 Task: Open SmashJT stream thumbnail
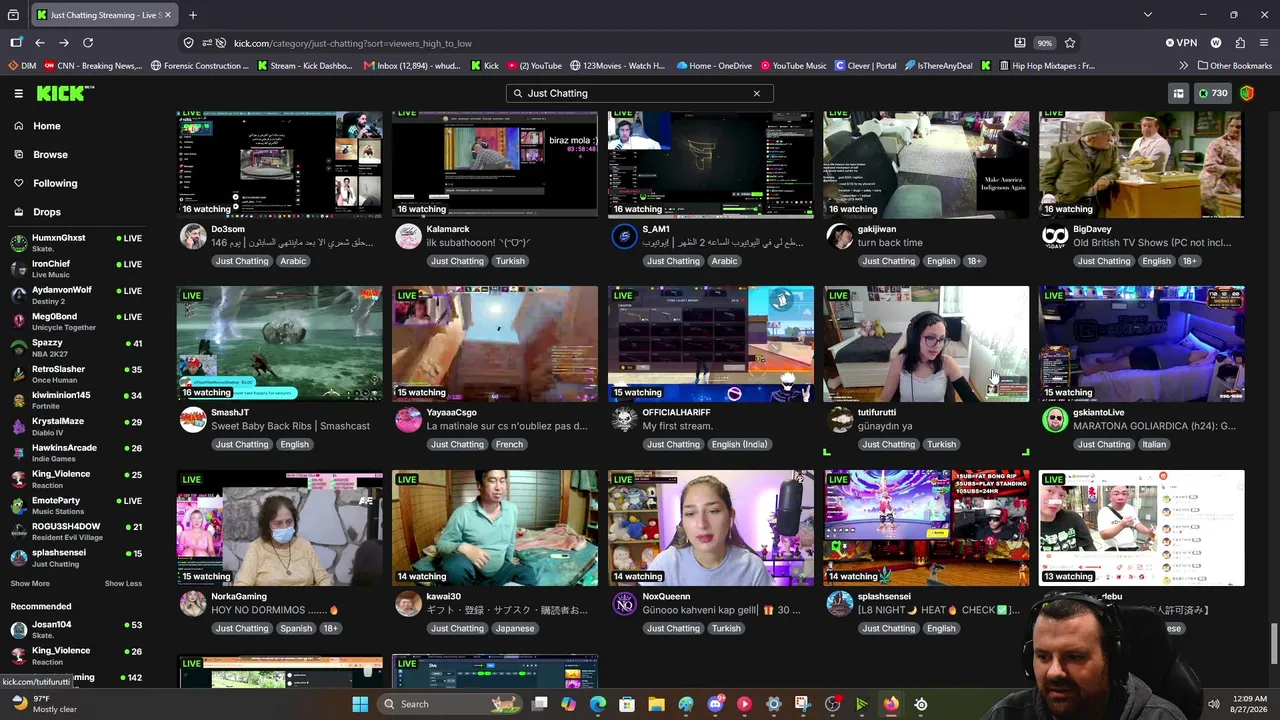[280, 344]
